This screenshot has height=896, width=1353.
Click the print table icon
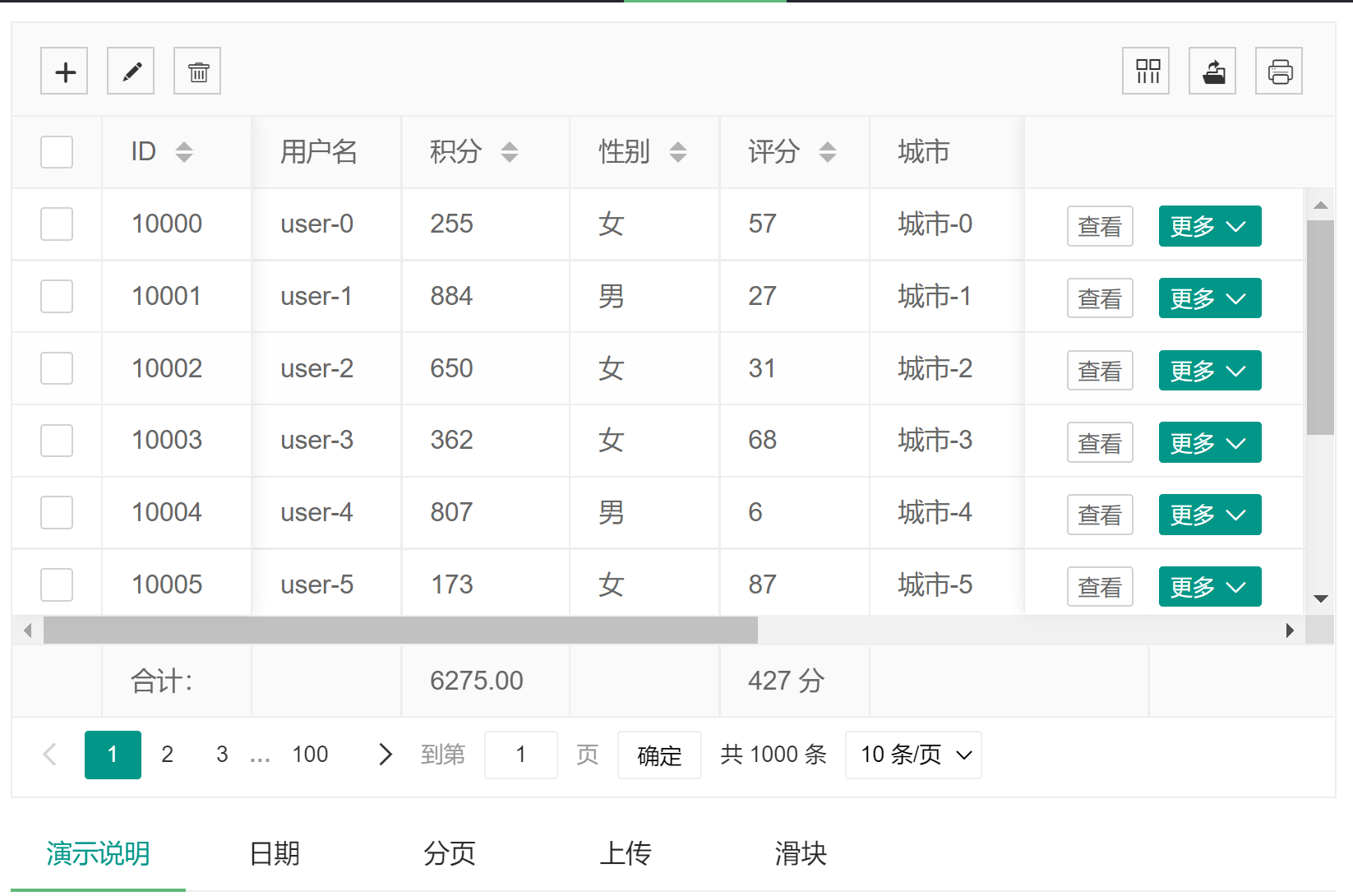click(x=1278, y=71)
